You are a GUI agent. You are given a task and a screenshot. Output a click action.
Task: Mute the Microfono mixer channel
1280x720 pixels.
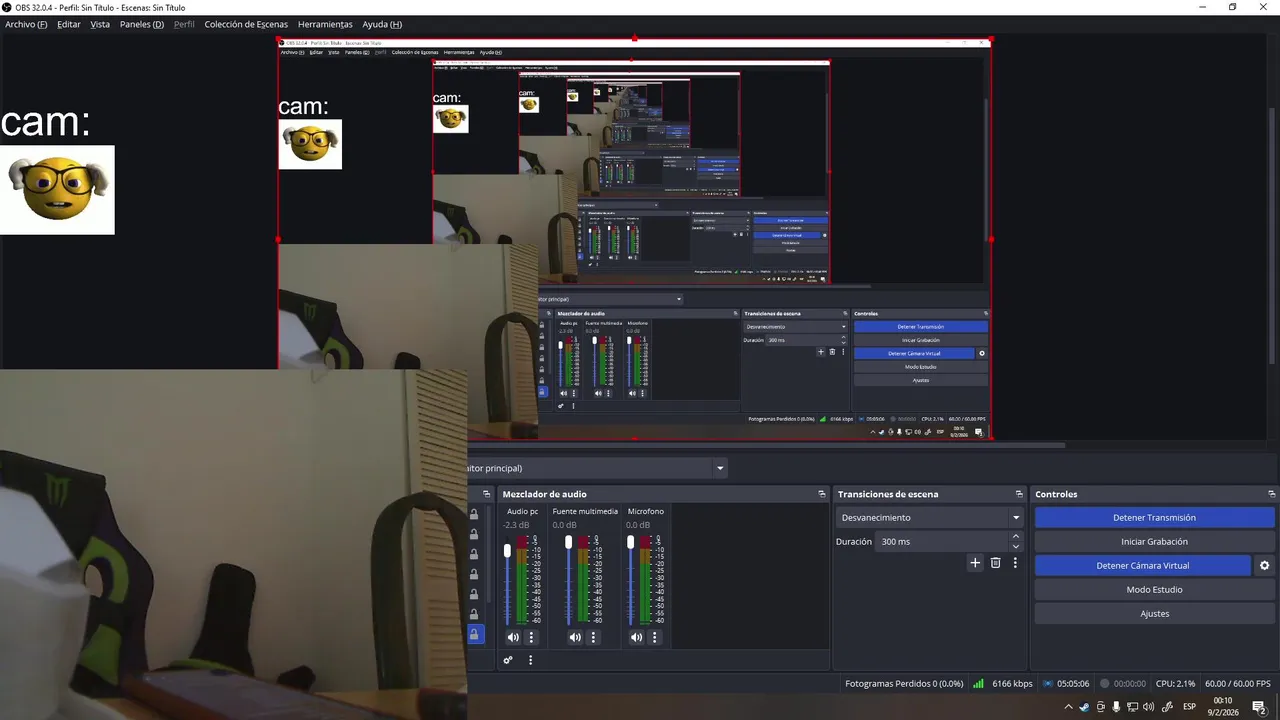[637, 637]
